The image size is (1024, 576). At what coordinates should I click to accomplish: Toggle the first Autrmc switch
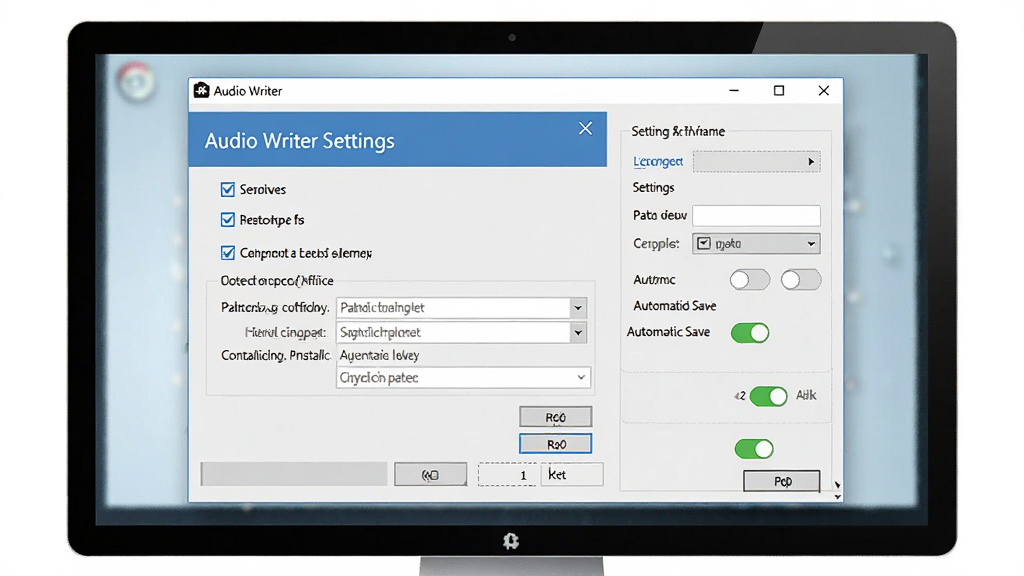[x=749, y=280]
